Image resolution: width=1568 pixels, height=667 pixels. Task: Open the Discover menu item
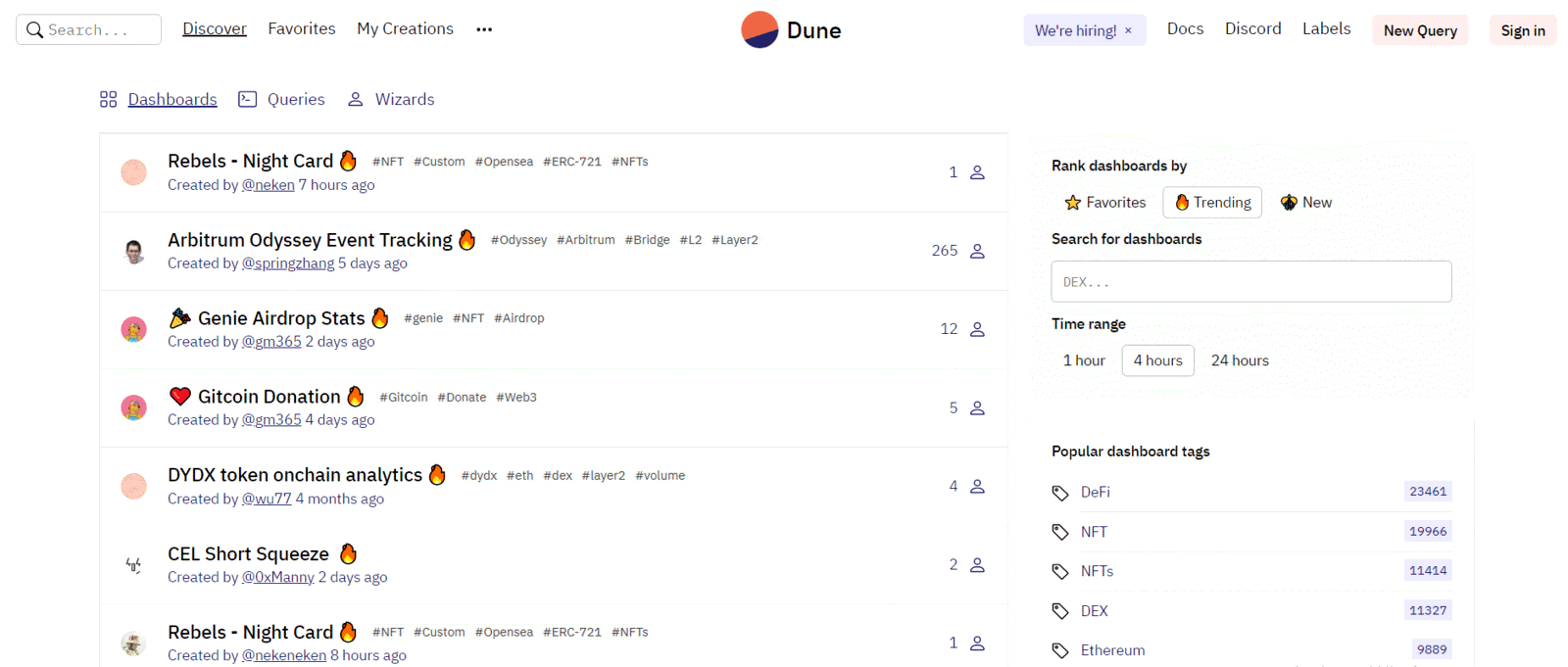pyautogui.click(x=215, y=29)
